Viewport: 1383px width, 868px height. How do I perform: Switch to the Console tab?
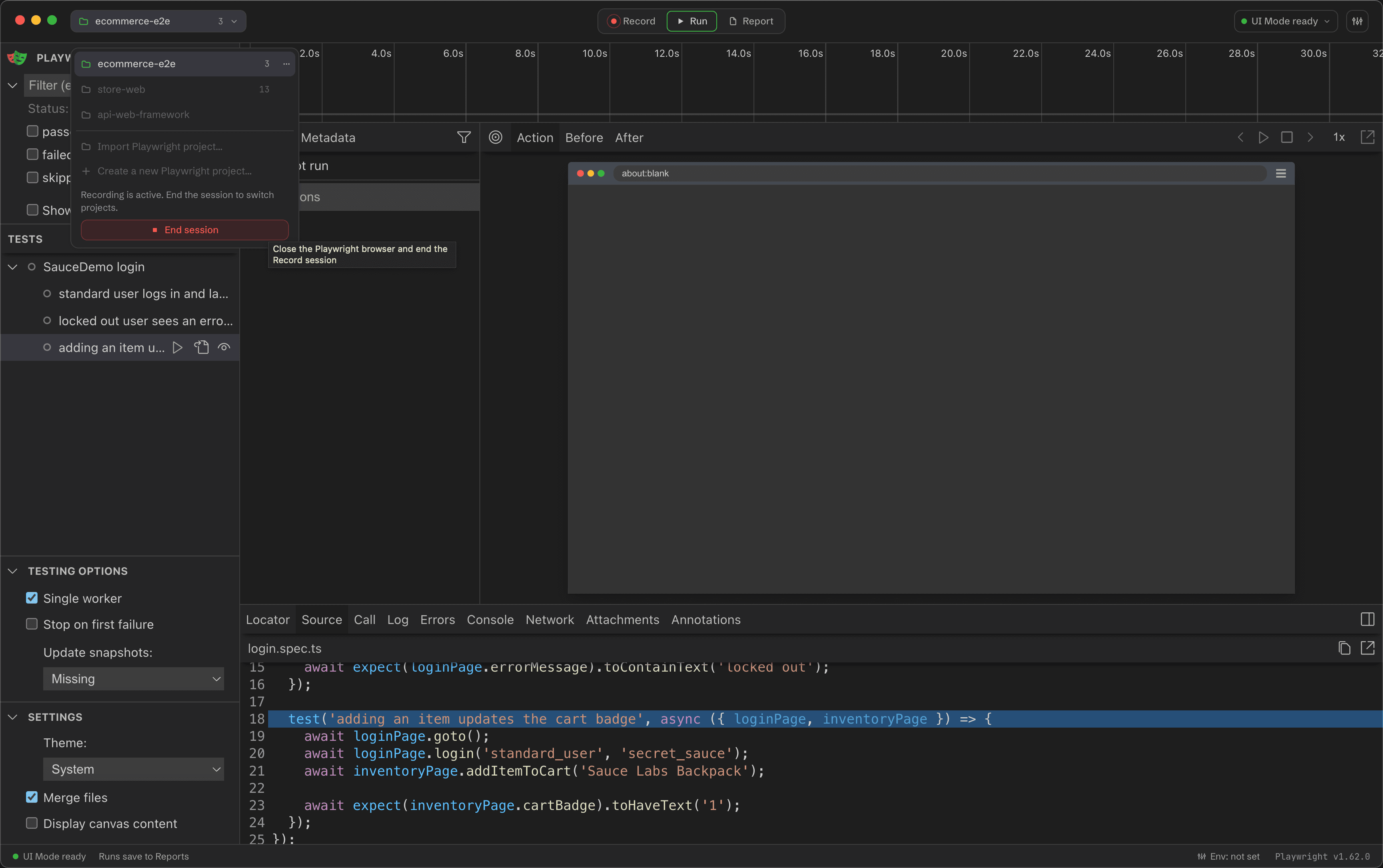(x=490, y=620)
